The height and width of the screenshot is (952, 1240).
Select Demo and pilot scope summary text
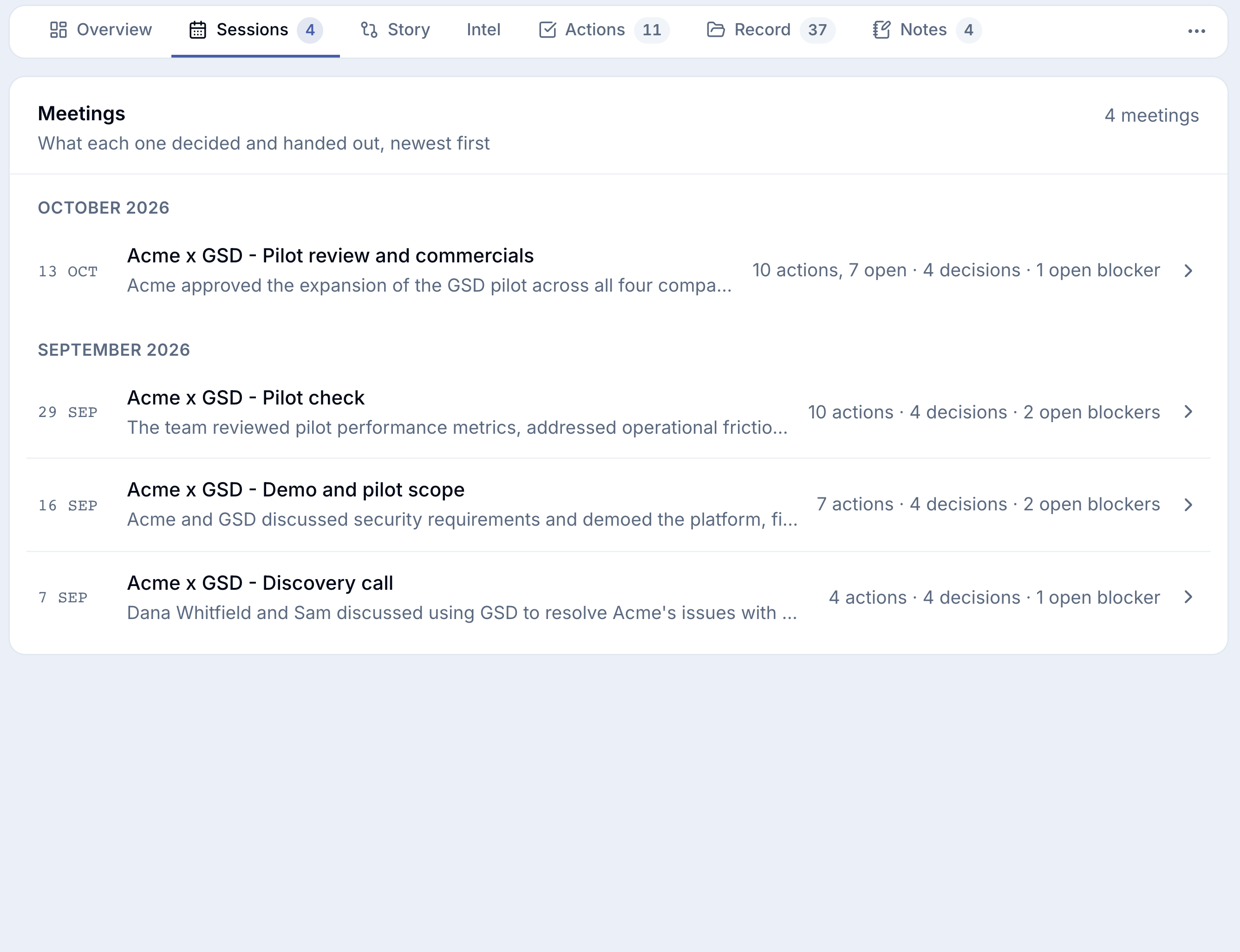coord(462,520)
